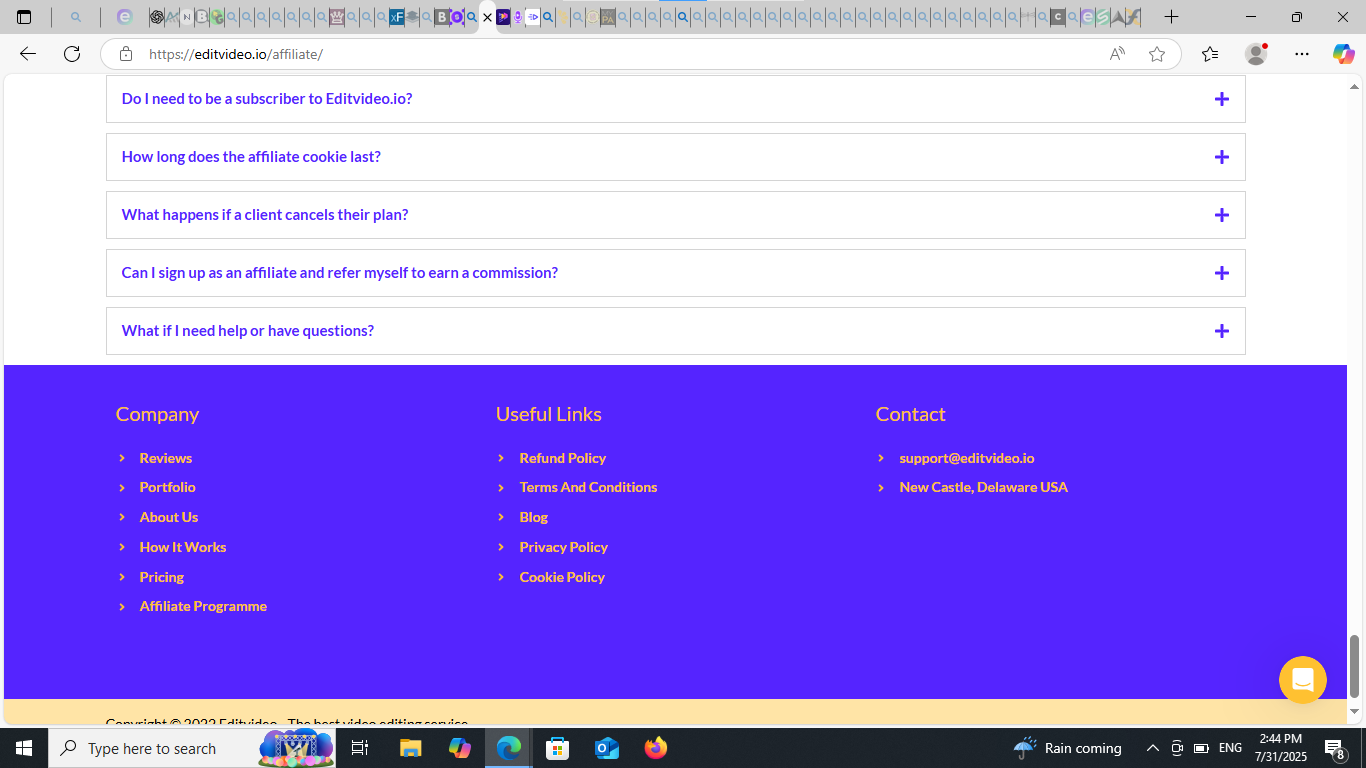Show hidden system tray icons
The width and height of the screenshot is (1366, 768).
point(1152,748)
